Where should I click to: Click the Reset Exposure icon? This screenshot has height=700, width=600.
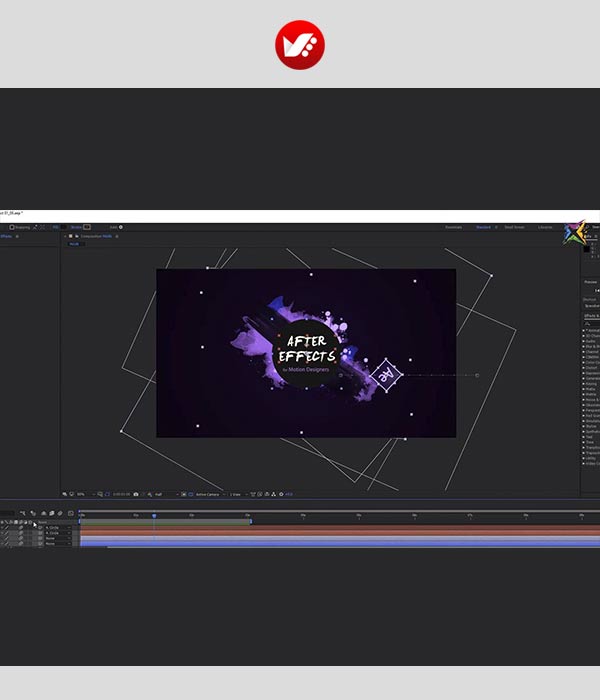(x=281, y=494)
